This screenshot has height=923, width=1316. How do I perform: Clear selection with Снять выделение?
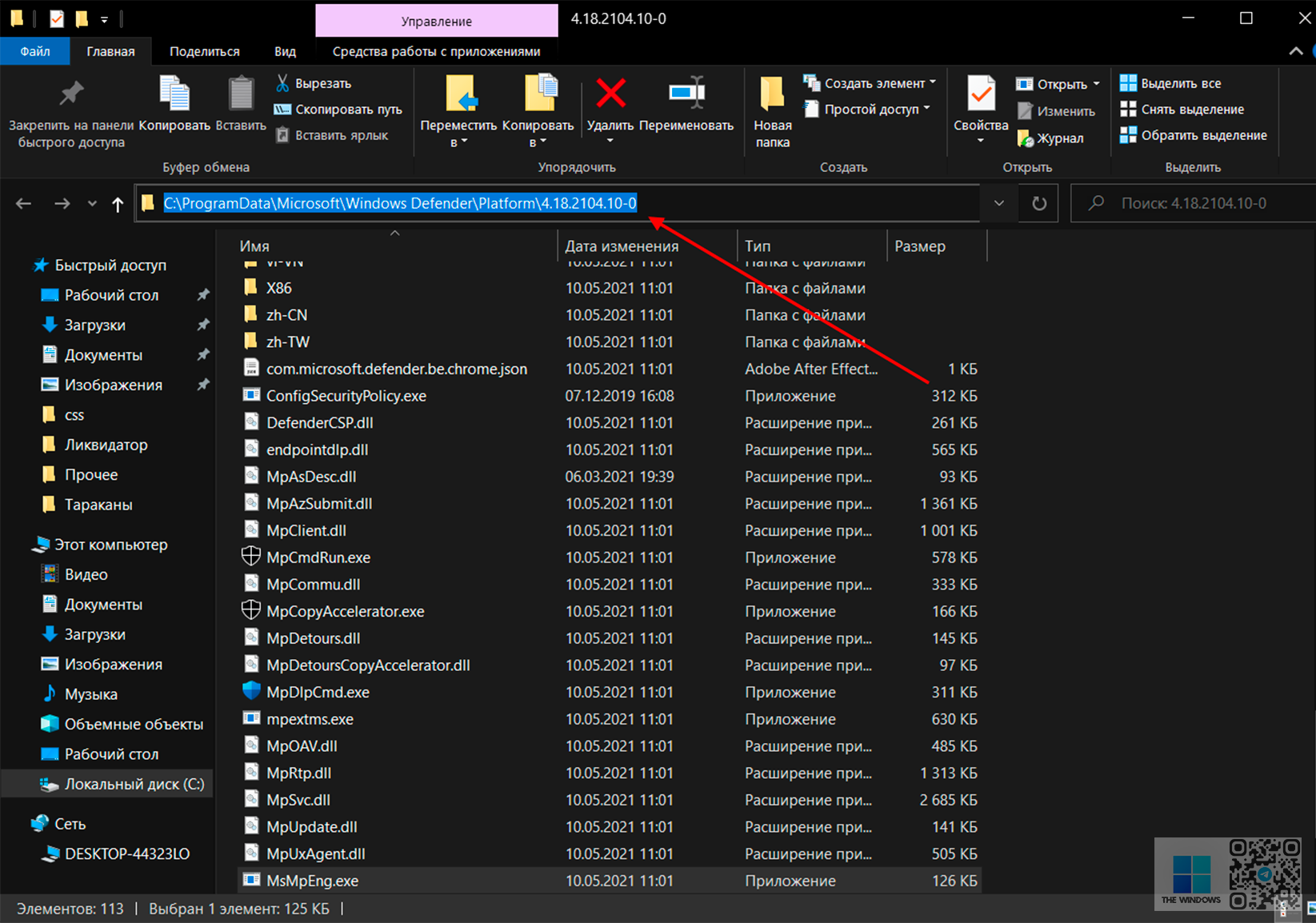(1182, 110)
